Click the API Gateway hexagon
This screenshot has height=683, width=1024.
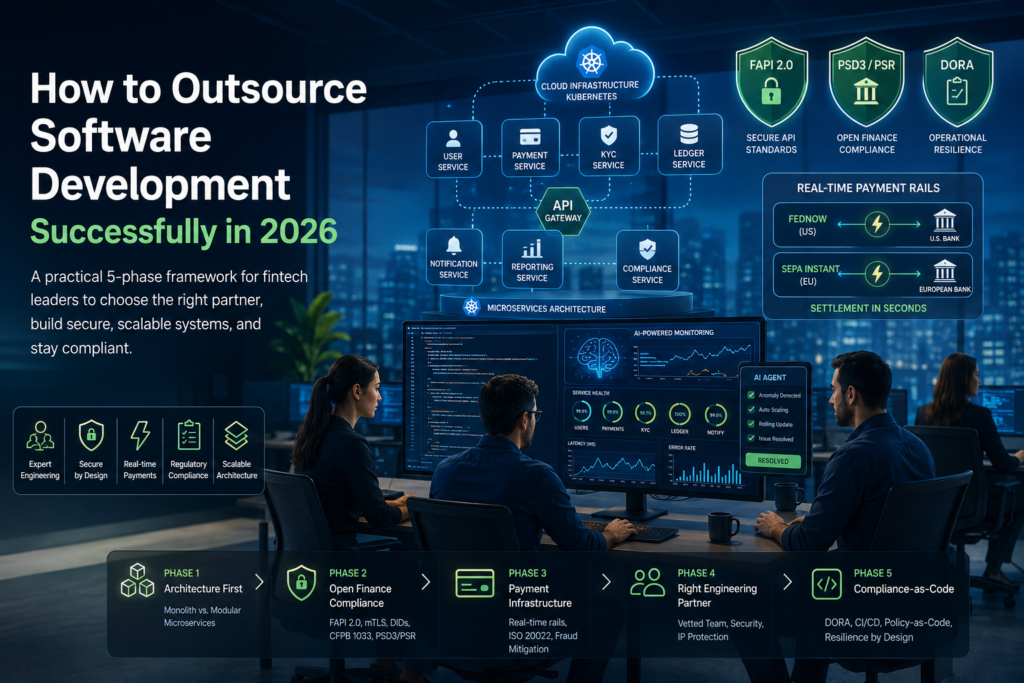[x=563, y=211]
